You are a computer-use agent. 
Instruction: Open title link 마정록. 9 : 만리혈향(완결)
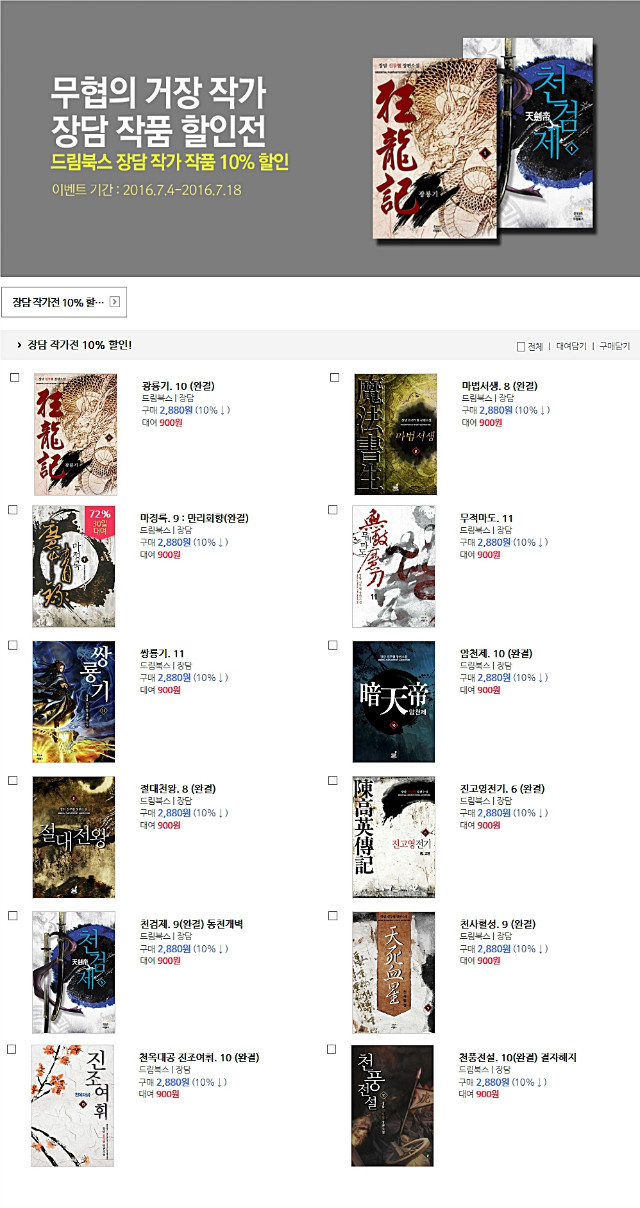pos(195,518)
